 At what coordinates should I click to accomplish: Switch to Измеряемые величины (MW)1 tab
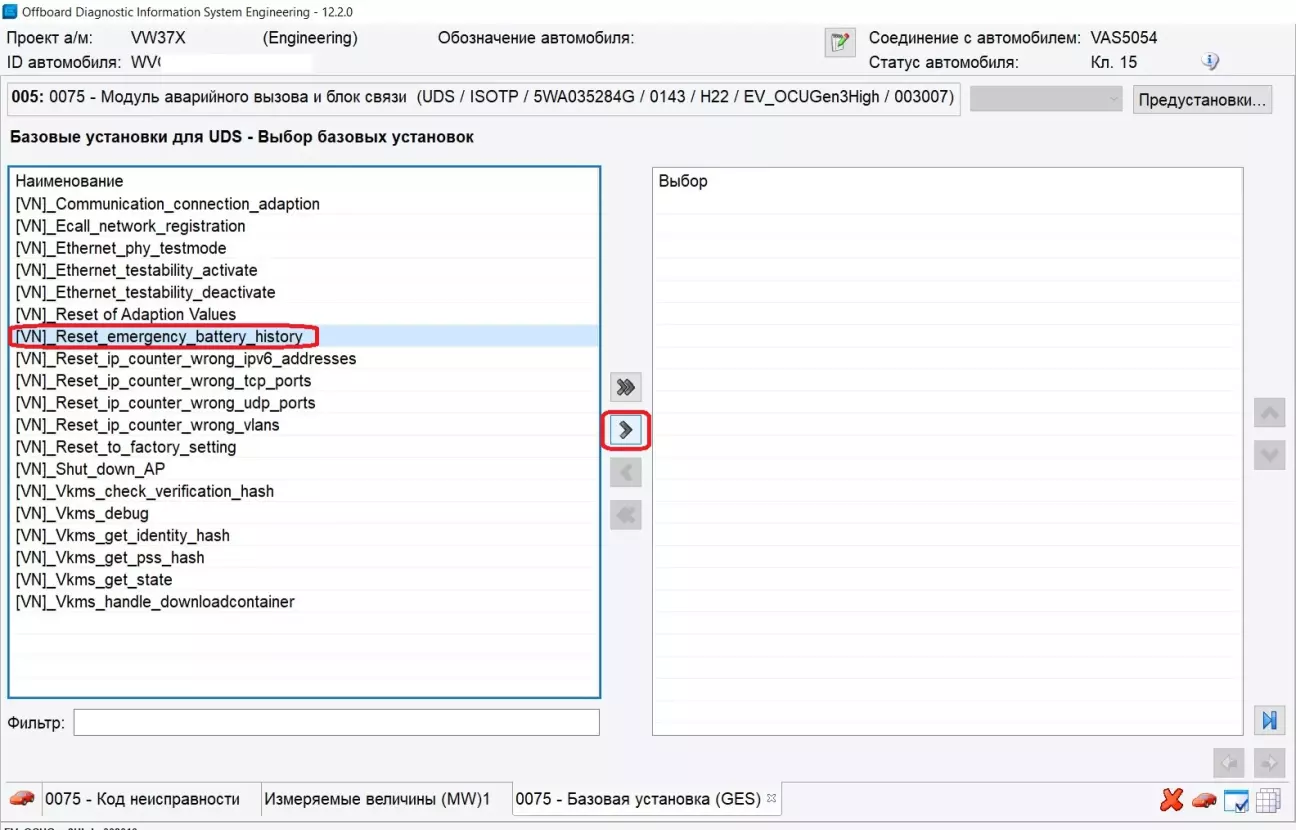[377, 799]
